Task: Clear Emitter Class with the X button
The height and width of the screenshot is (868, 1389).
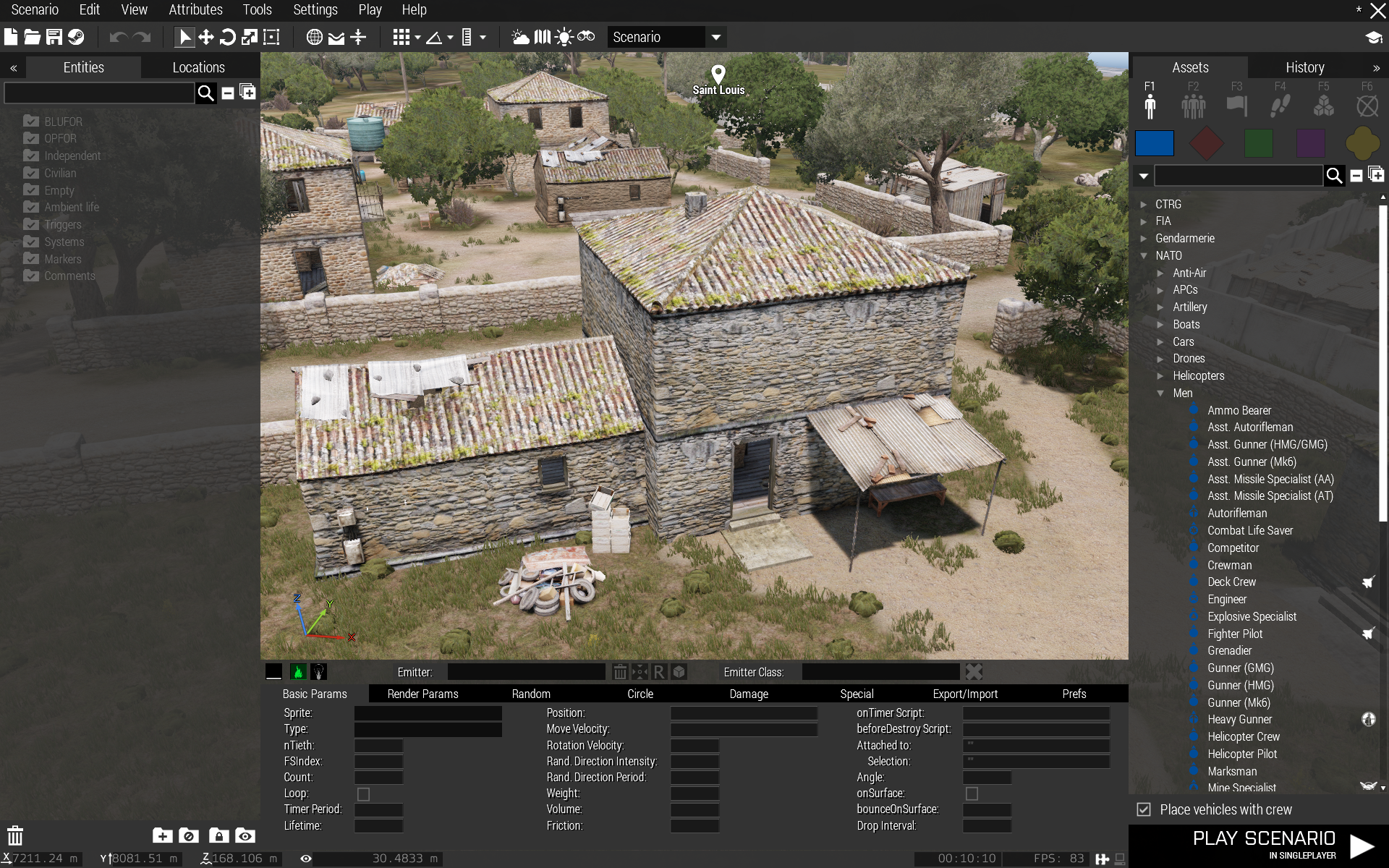Action: (974, 672)
